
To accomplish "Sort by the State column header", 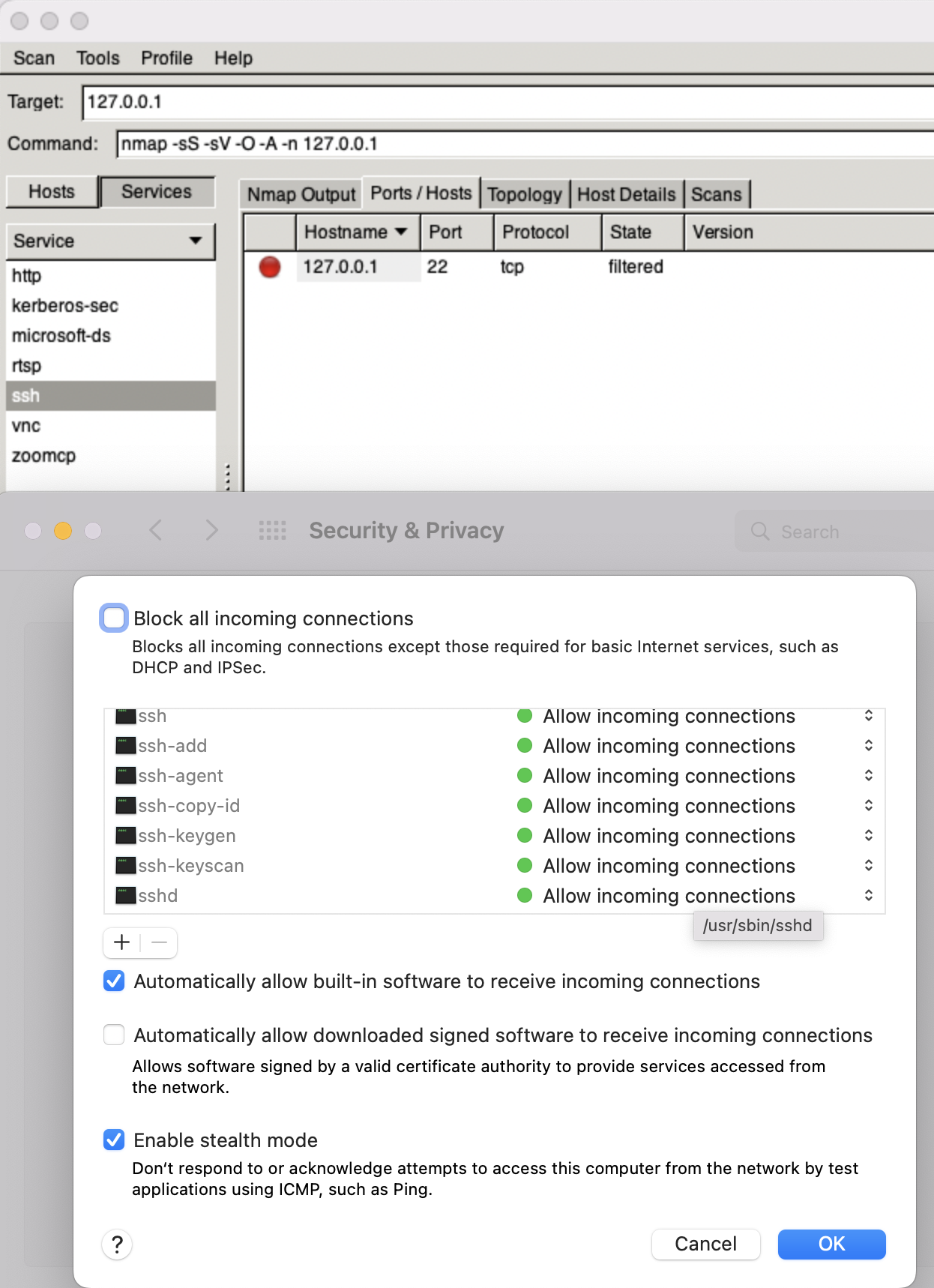I will pyautogui.click(x=642, y=232).
